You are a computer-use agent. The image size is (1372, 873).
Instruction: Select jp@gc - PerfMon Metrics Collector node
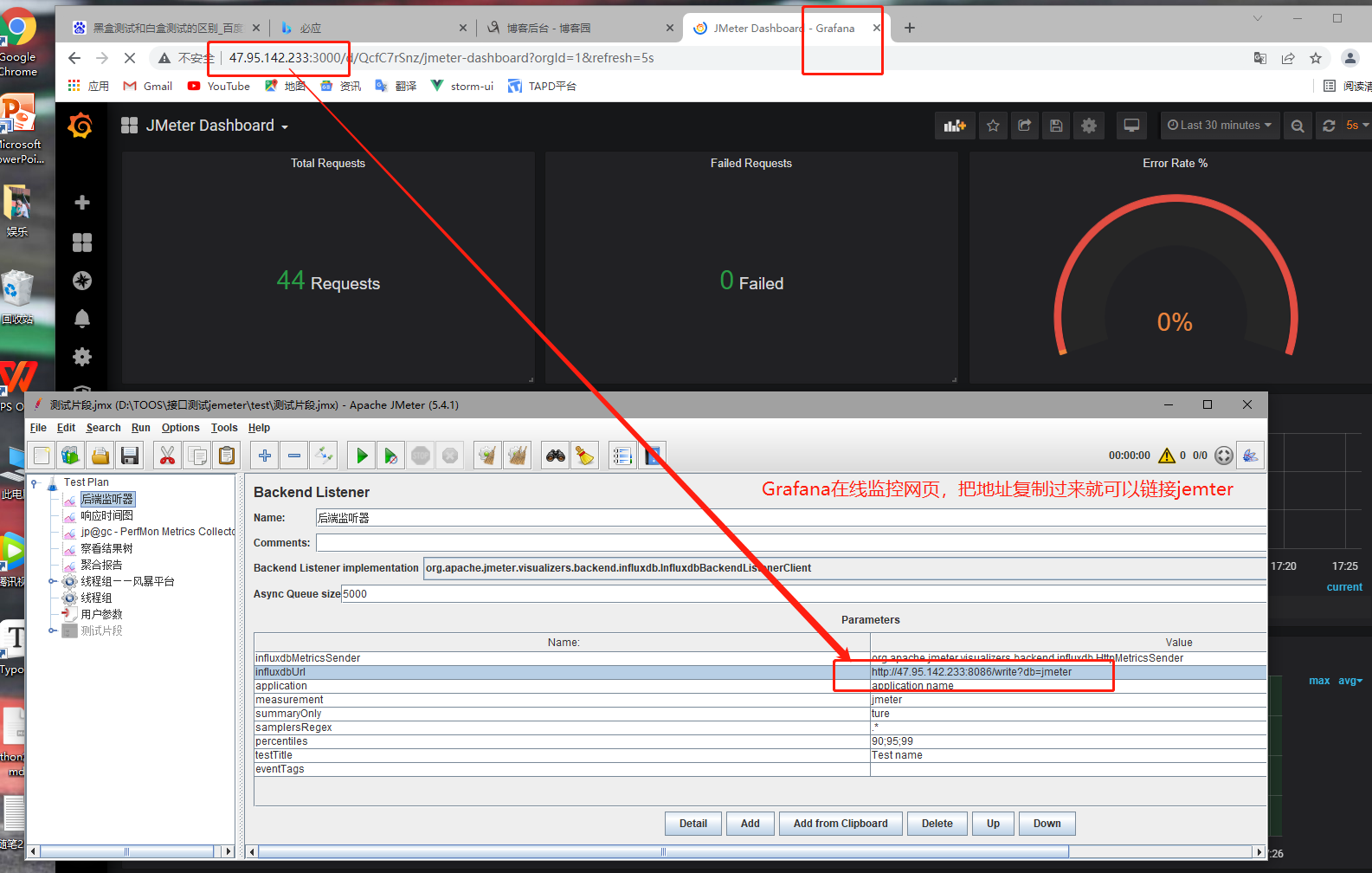158,533
